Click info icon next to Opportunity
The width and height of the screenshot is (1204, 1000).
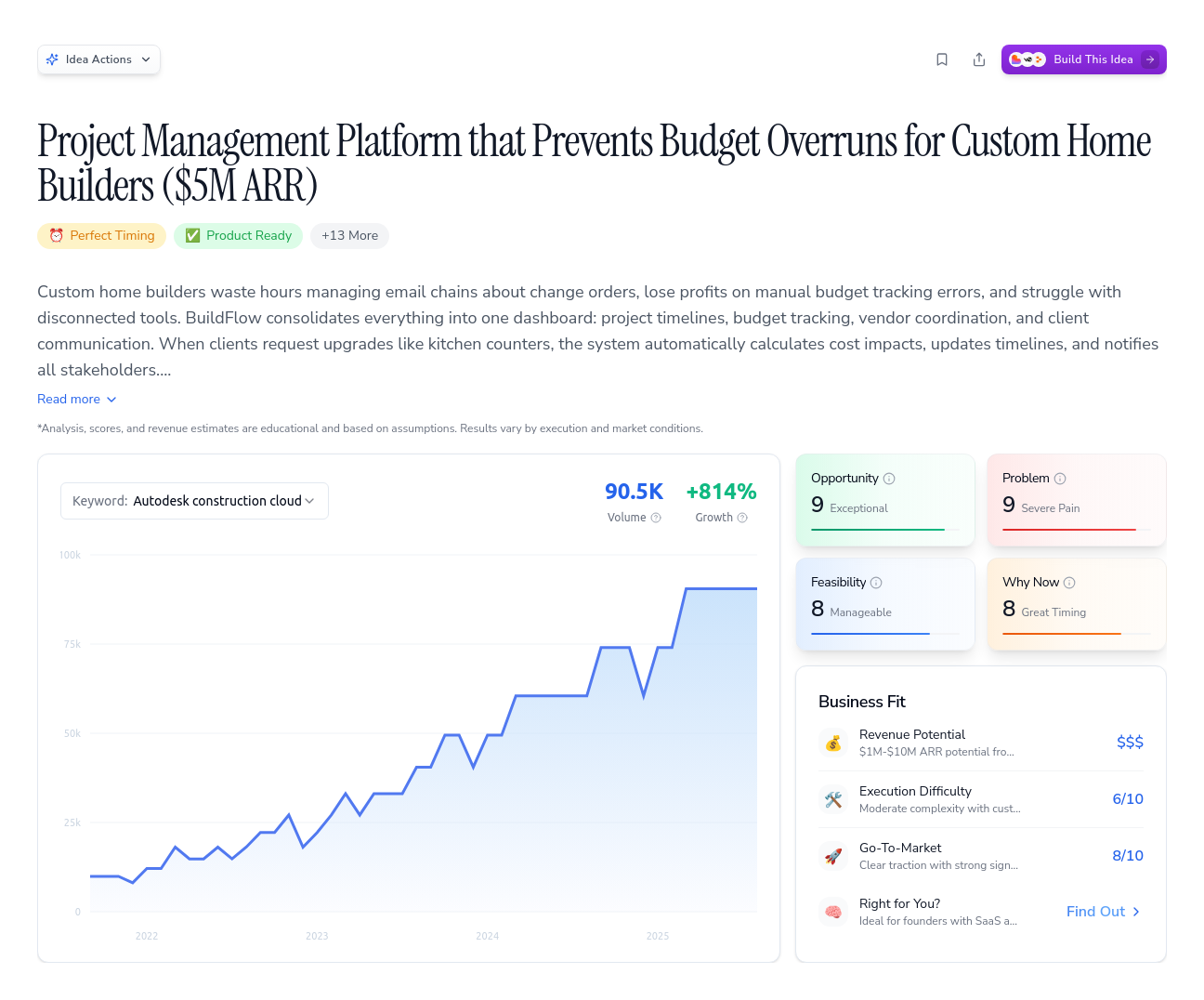[889, 479]
